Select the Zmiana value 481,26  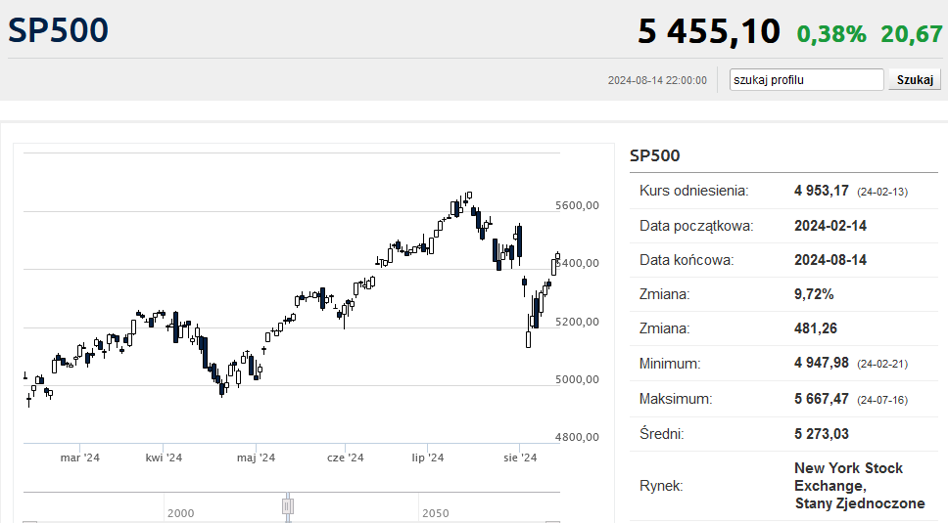click(x=816, y=329)
